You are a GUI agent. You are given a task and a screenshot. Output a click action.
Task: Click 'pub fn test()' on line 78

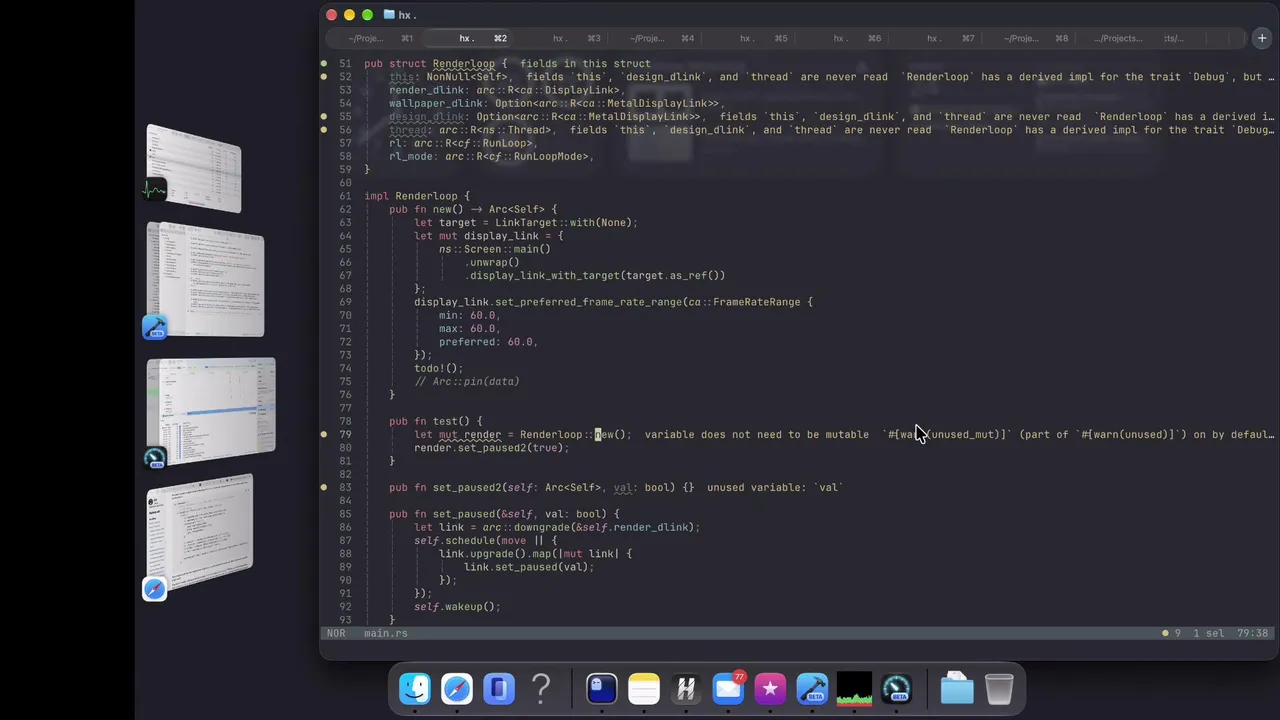point(429,421)
